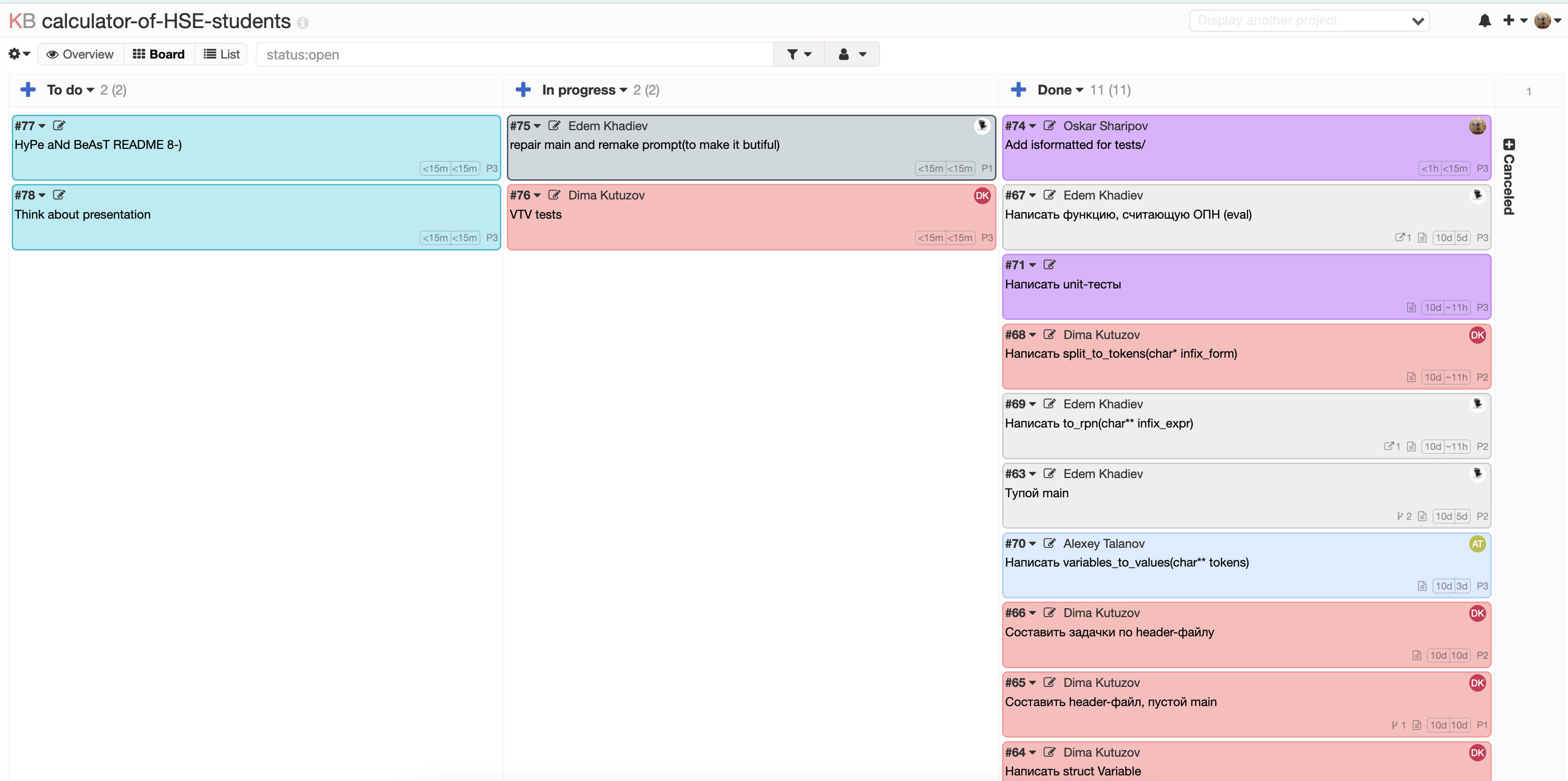Click project info icon beside title

tap(302, 23)
